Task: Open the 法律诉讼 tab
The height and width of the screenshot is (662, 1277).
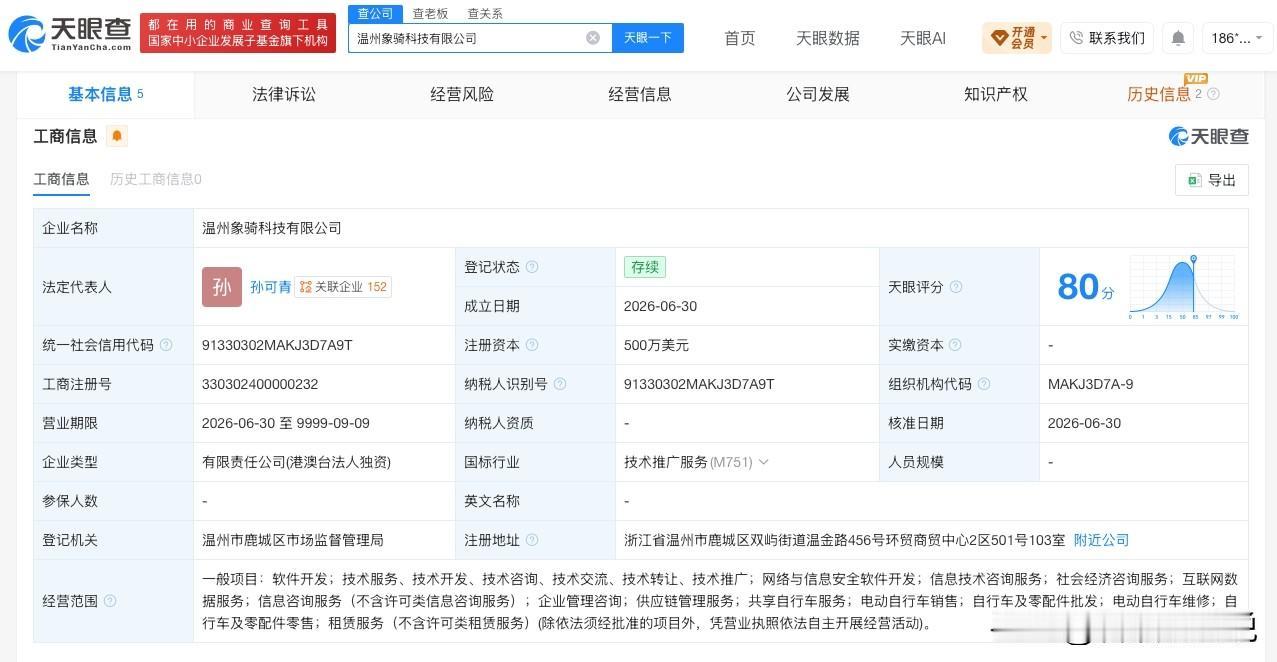Action: 284,94
